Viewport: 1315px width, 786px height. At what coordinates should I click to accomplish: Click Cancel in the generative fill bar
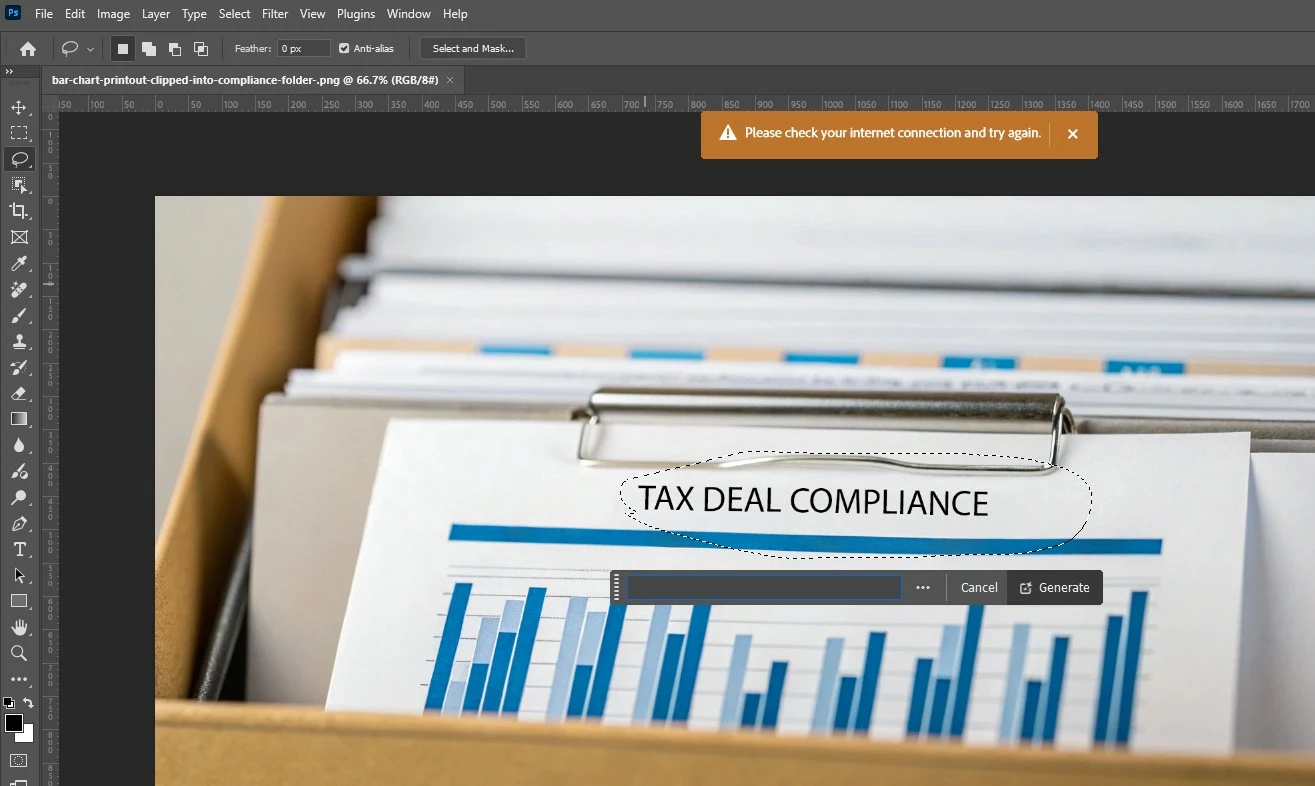click(979, 588)
